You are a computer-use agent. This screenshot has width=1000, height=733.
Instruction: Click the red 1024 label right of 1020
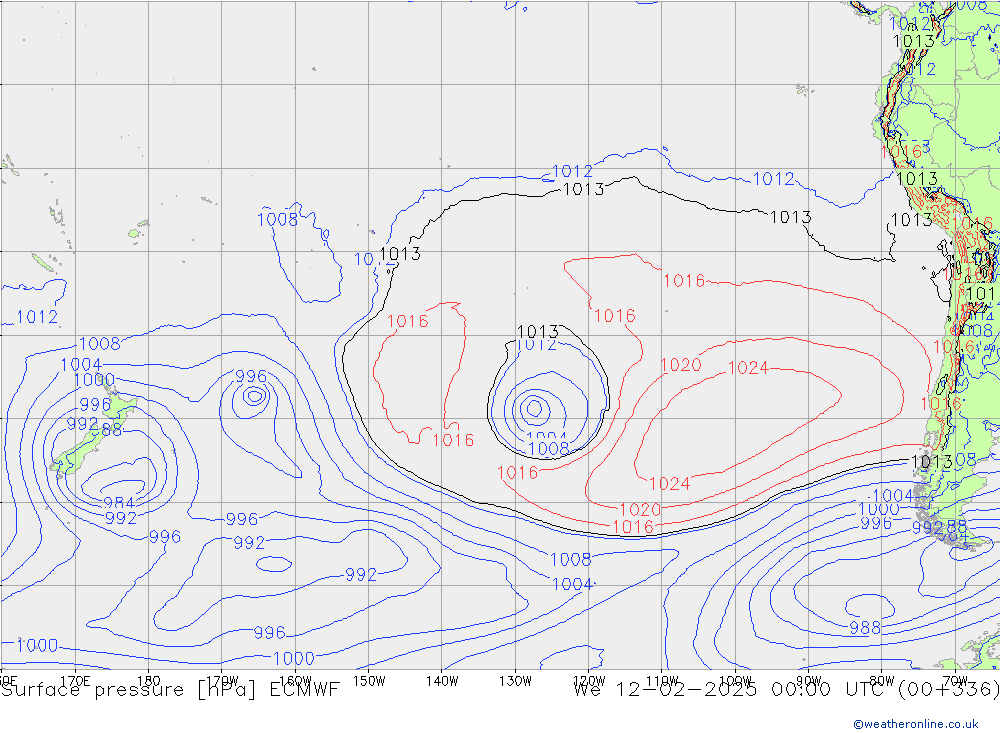(x=748, y=368)
